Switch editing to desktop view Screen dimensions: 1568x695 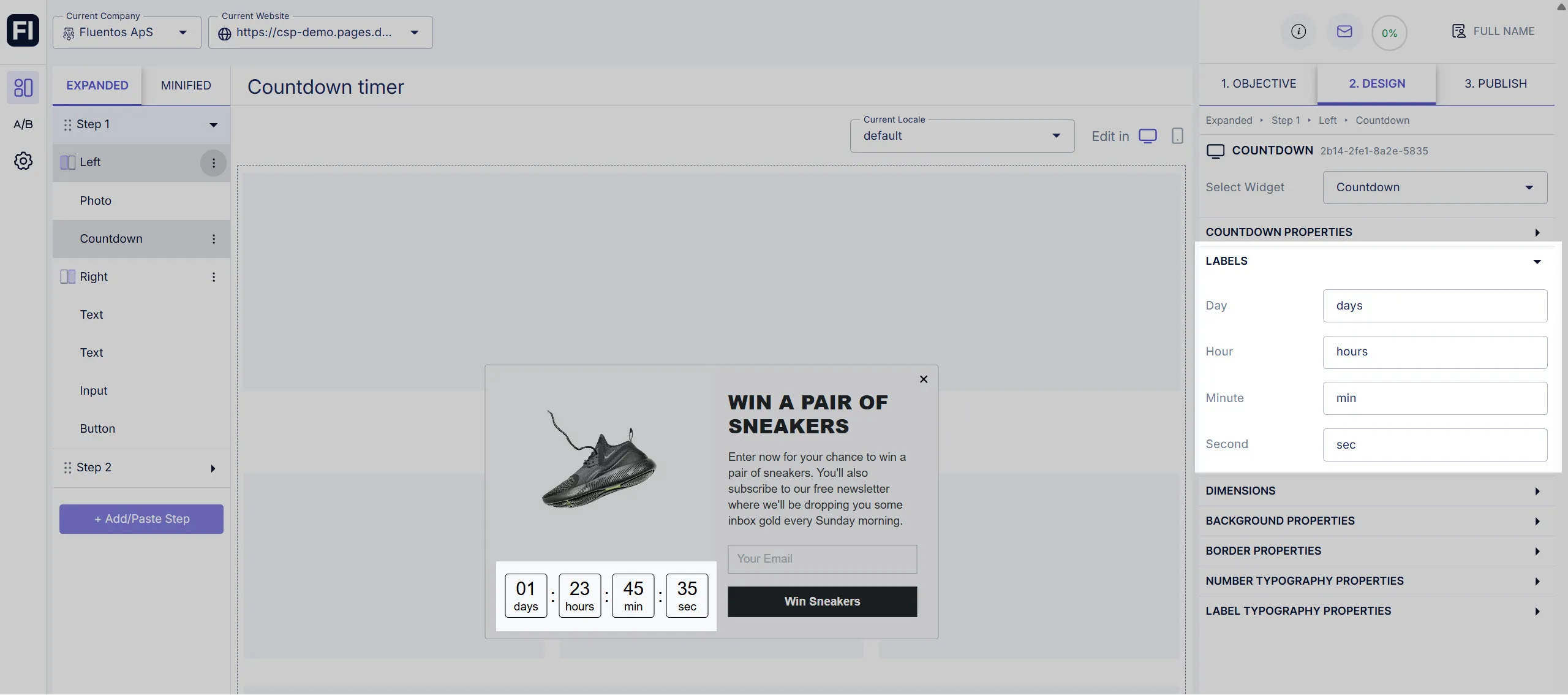1147,136
